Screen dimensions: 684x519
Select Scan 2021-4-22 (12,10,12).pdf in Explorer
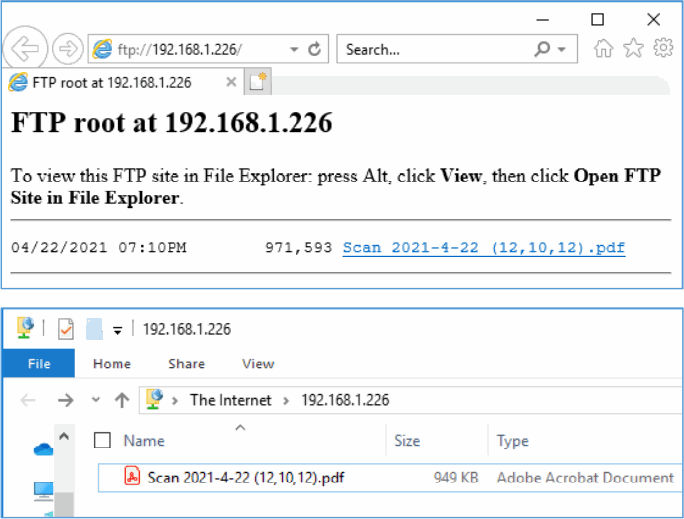click(246, 478)
